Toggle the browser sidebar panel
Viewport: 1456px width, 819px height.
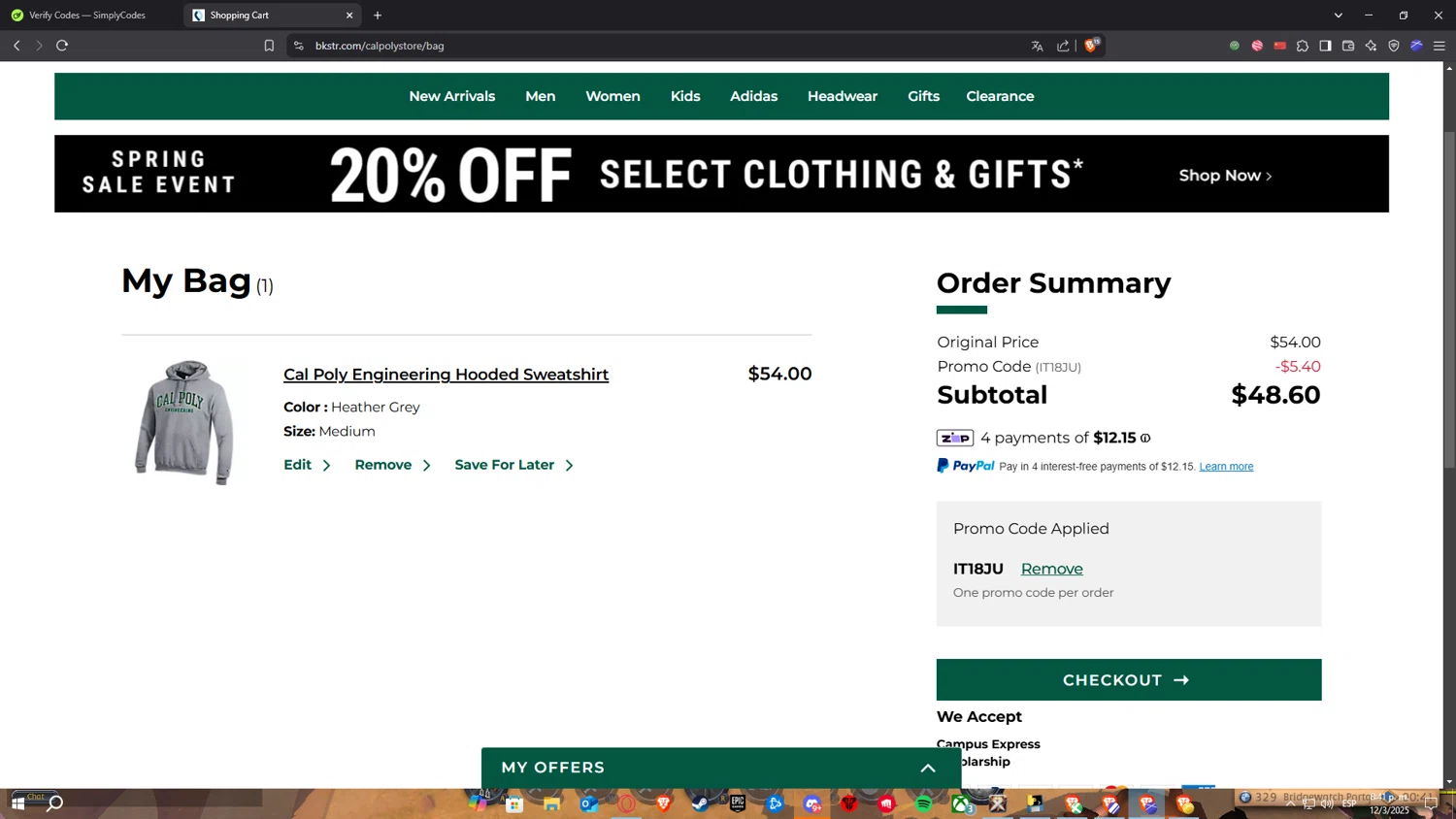[x=1325, y=46]
